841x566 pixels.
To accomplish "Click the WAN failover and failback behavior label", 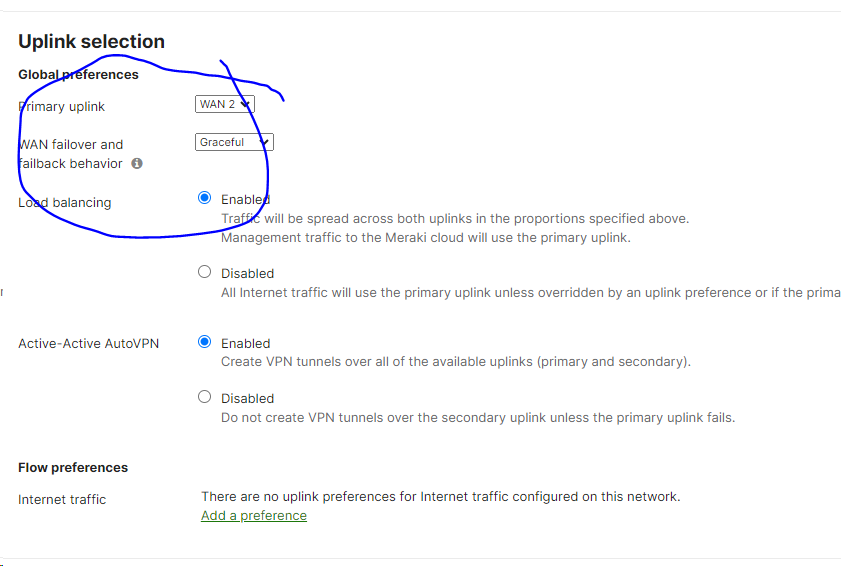I will tap(71, 154).
